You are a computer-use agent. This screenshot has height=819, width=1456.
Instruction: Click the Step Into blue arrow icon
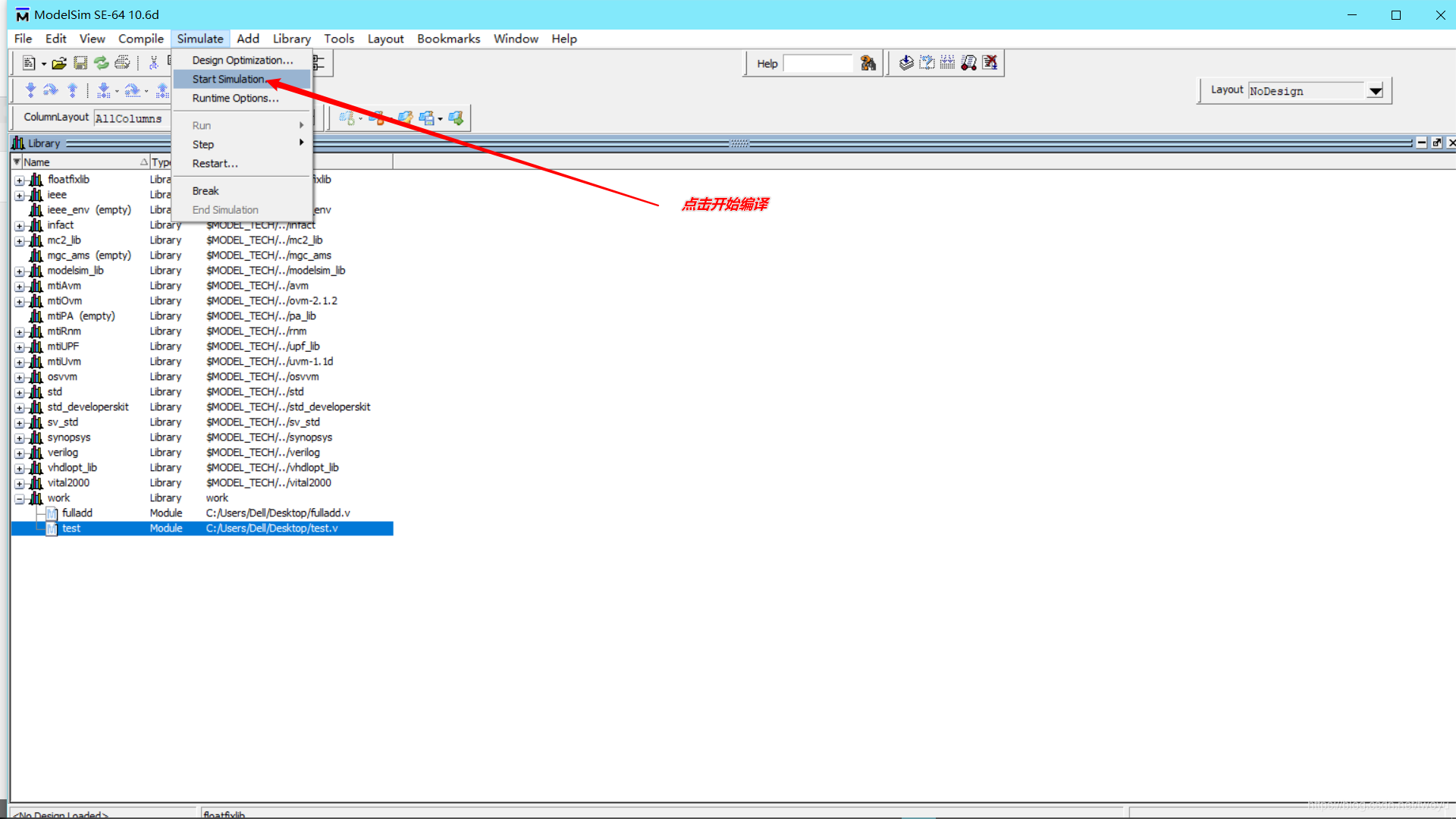pyautogui.click(x=30, y=91)
